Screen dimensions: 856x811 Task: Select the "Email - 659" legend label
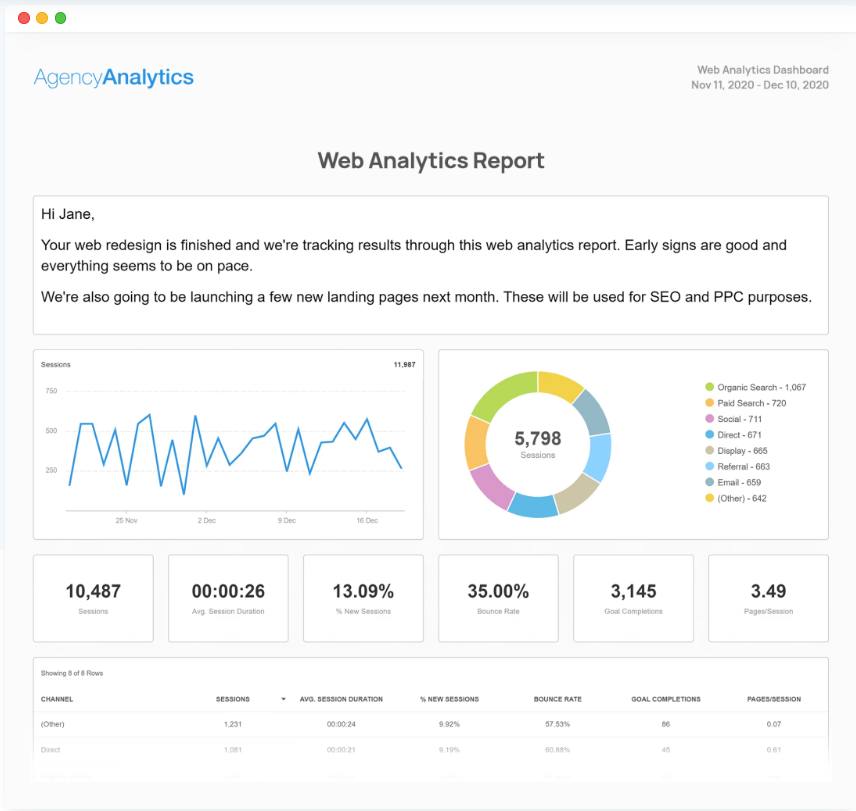(739, 482)
